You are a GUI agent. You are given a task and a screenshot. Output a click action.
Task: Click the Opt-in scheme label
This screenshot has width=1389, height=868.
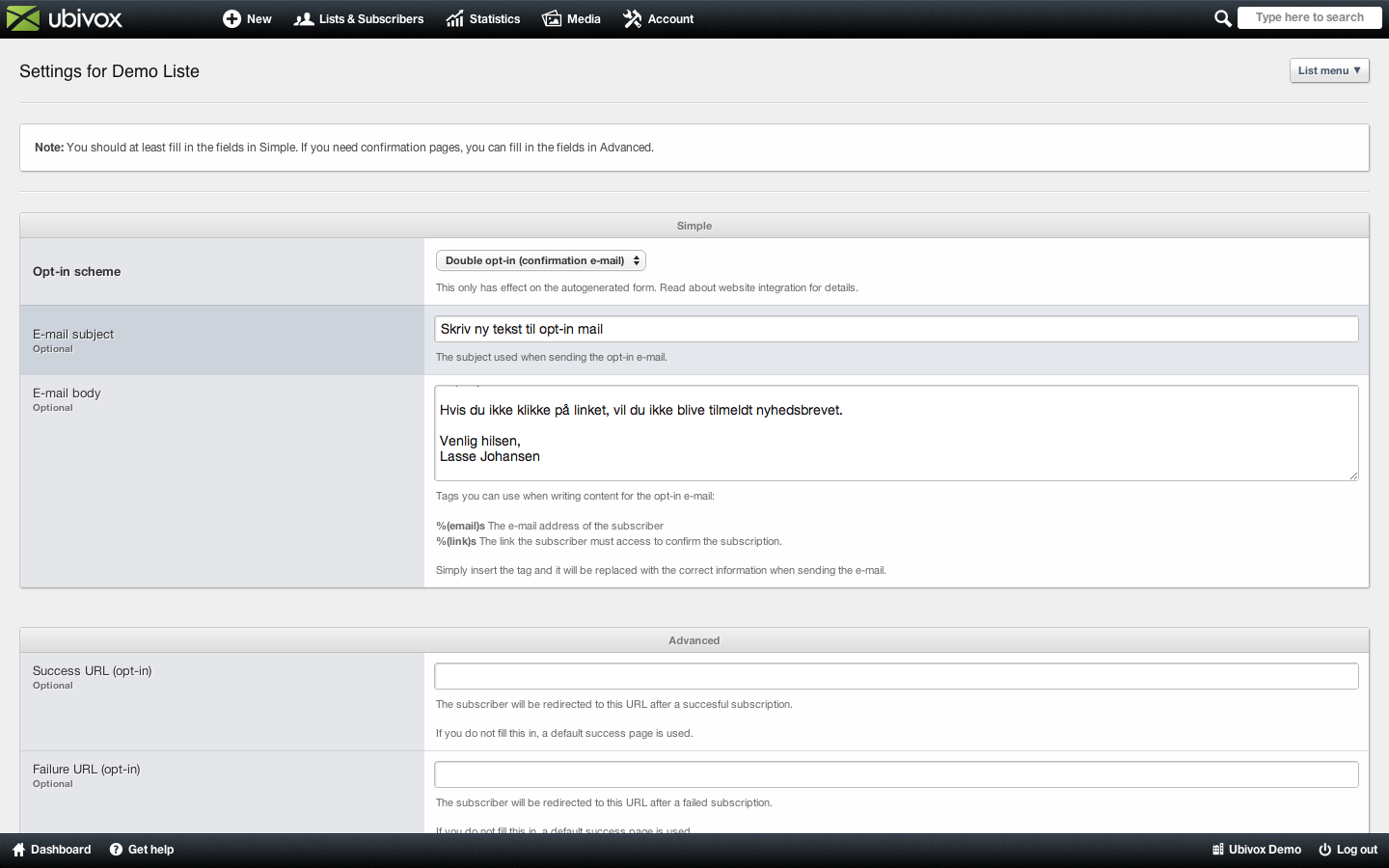tap(77, 272)
